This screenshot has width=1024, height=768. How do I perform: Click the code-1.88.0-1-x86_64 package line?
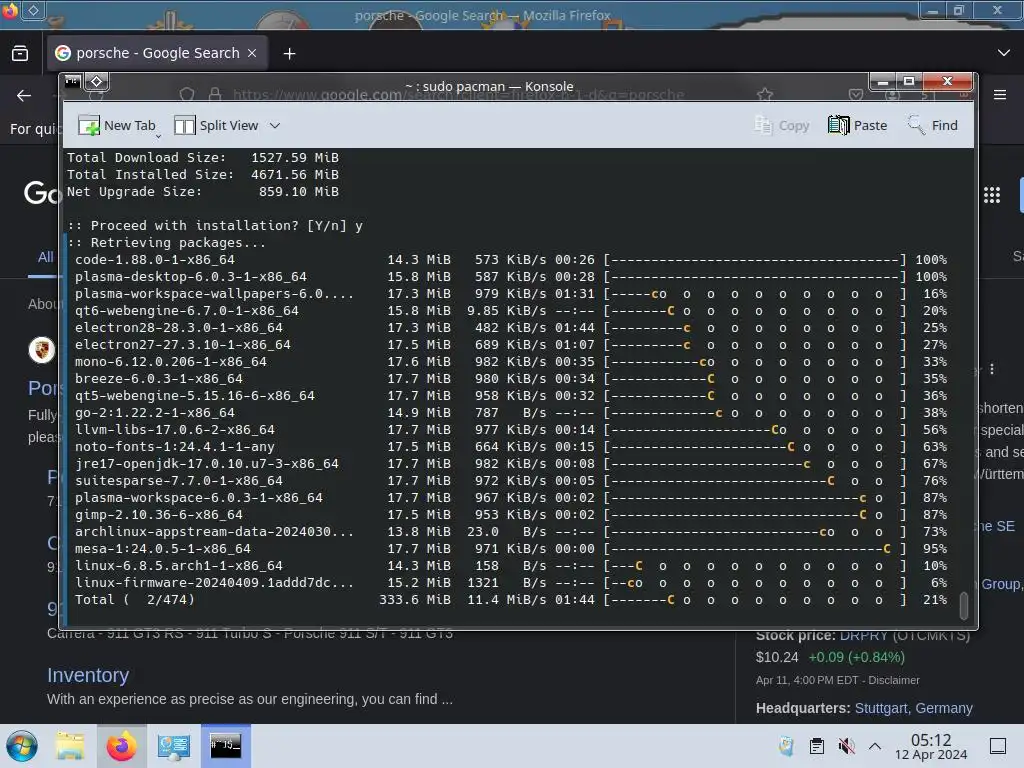(511, 259)
